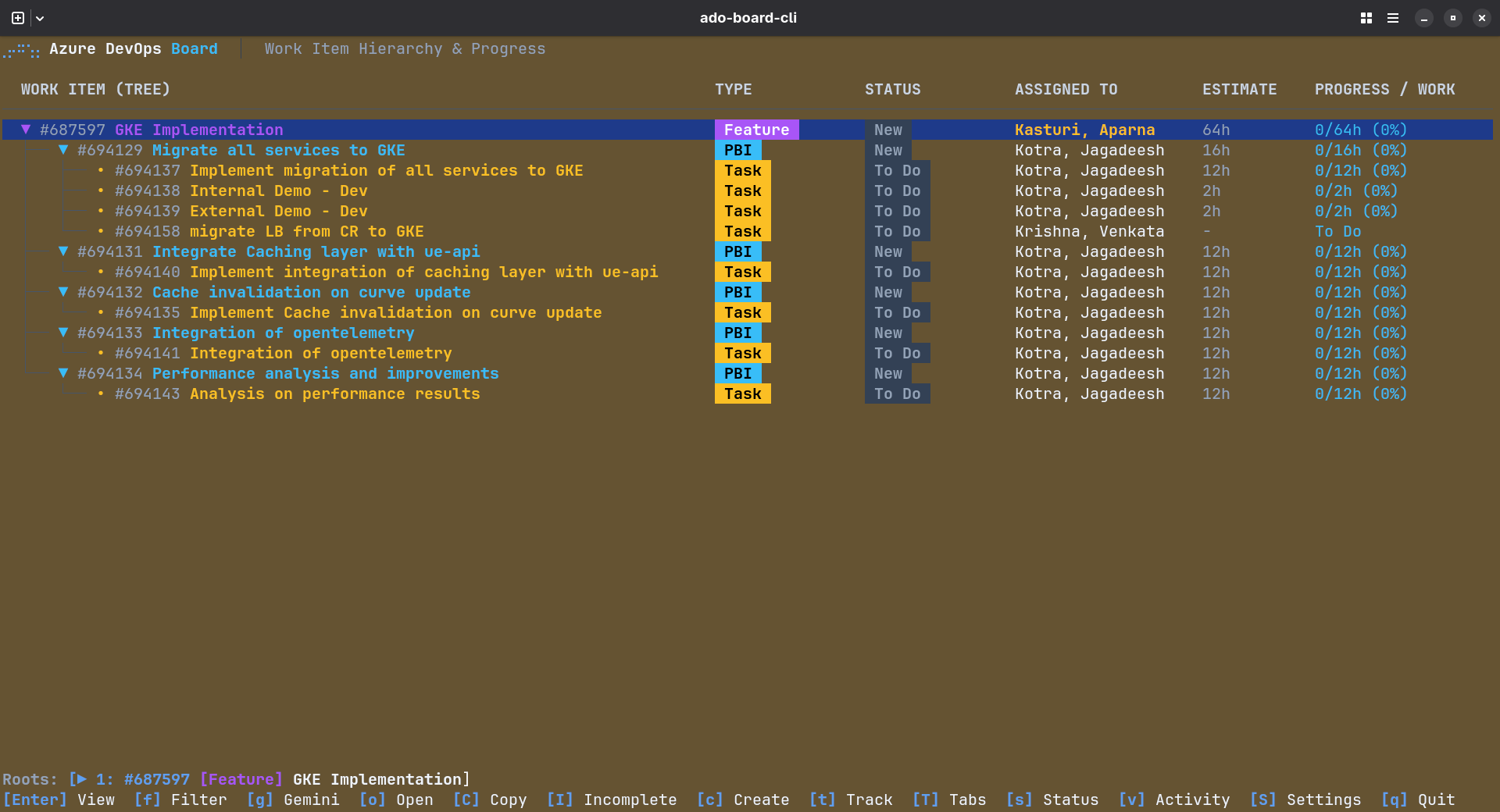Click the 0/16h (0%) progress value
This screenshot has width=1500, height=812.
(1362, 150)
